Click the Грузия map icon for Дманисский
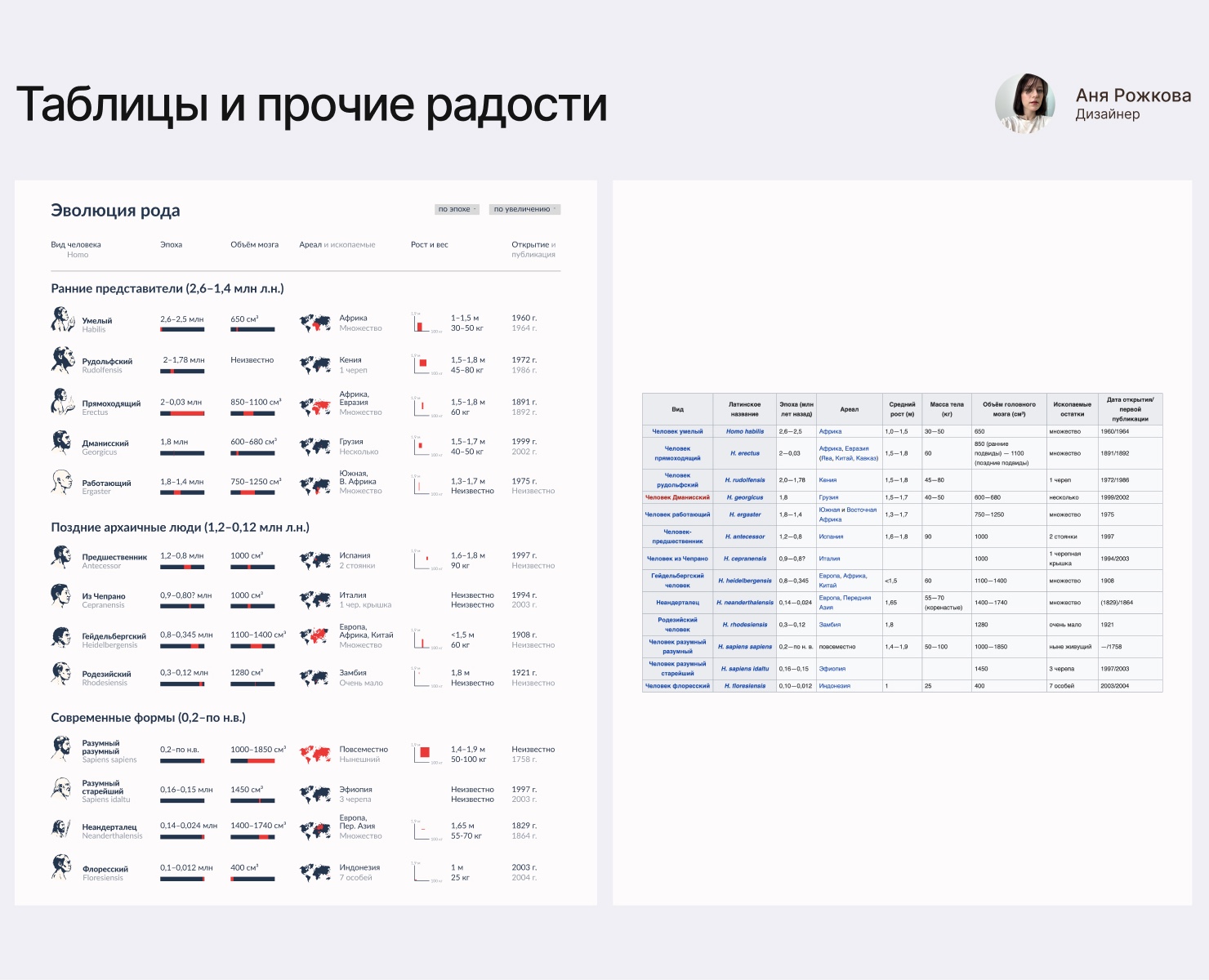 (x=316, y=445)
